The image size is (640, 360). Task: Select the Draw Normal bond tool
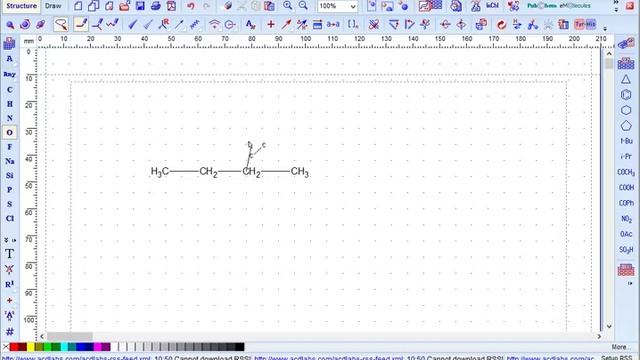pos(81,24)
